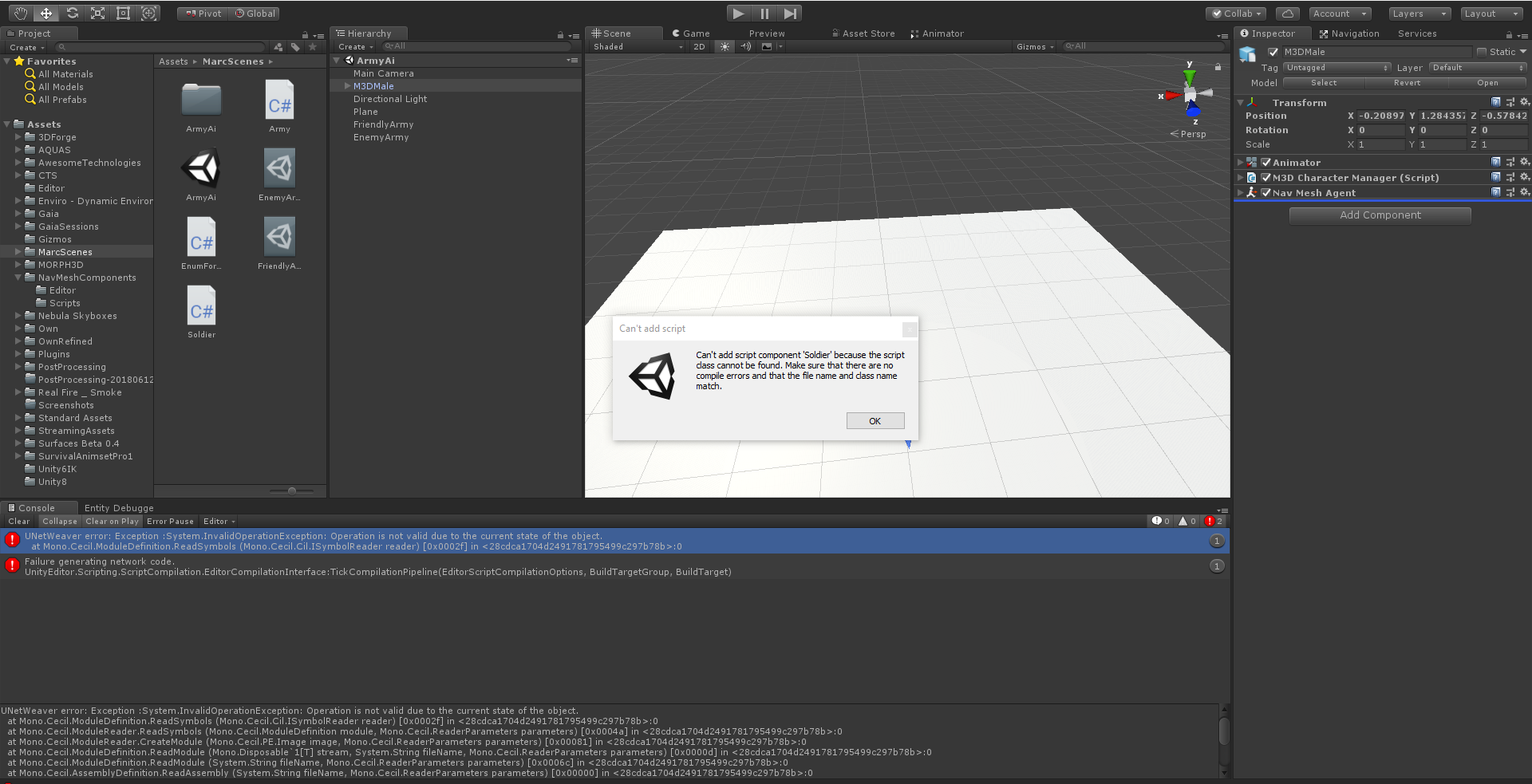Toggle scene audio speaker icon
Image resolution: width=1532 pixels, height=784 pixels.
point(745,46)
